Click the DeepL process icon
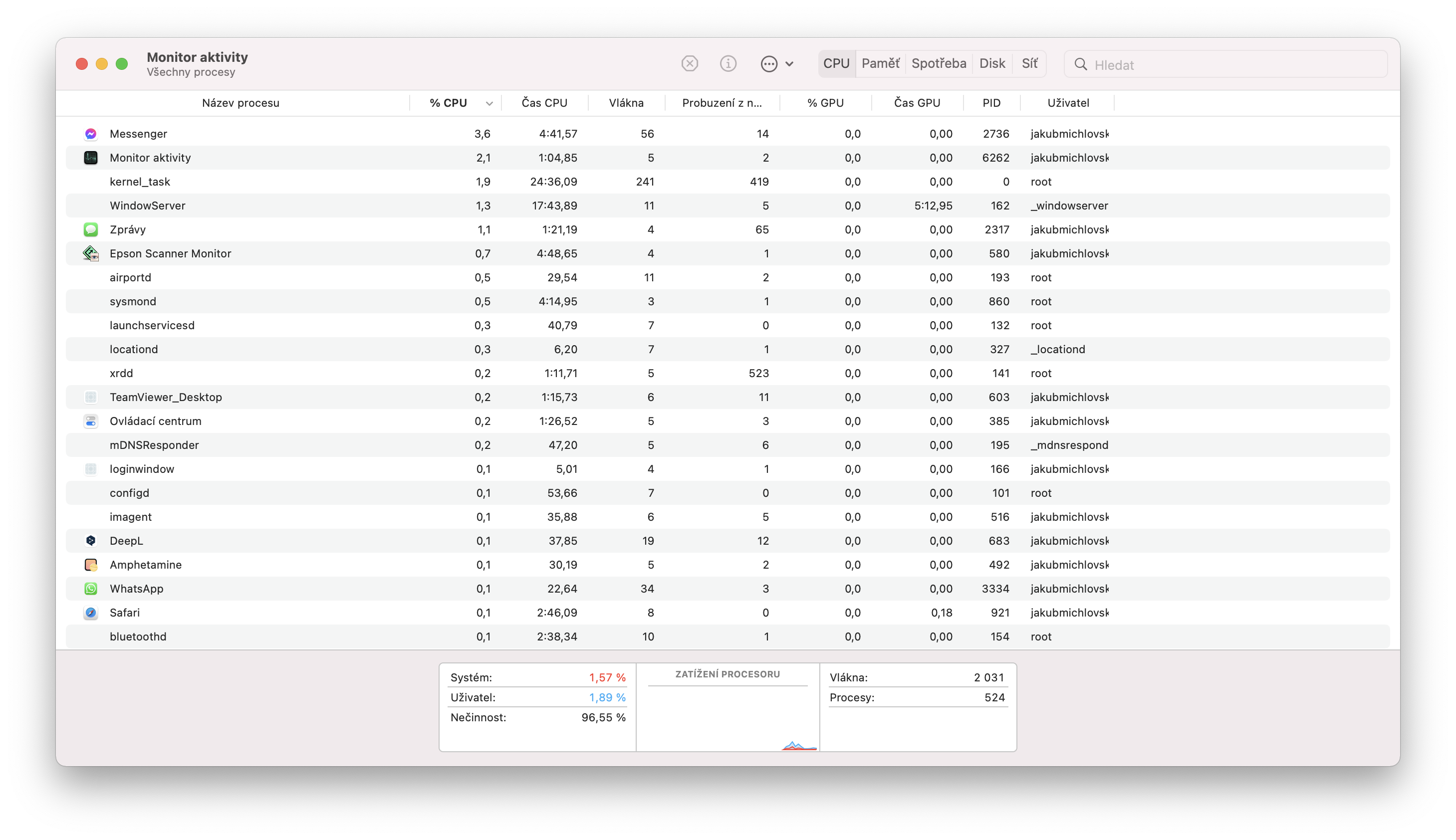Image resolution: width=1456 pixels, height=840 pixels. tap(91, 541)
